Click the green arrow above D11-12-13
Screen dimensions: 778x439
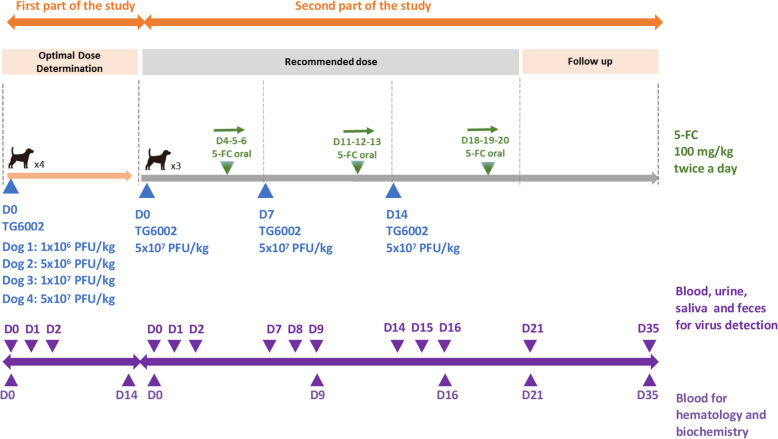[358, 129]
